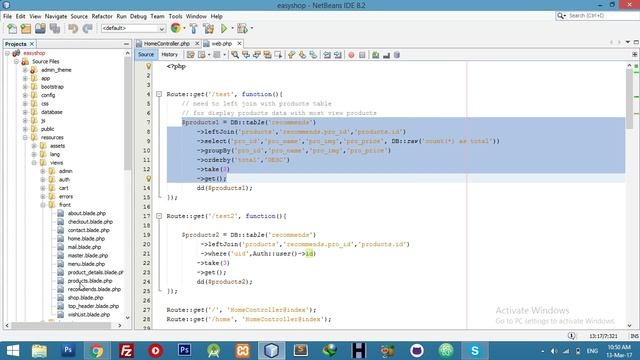Viewport: 640px width, 360px height.
Task: Click the Projects panel horizontal scrollbar
Action: (x=61, y=325)
